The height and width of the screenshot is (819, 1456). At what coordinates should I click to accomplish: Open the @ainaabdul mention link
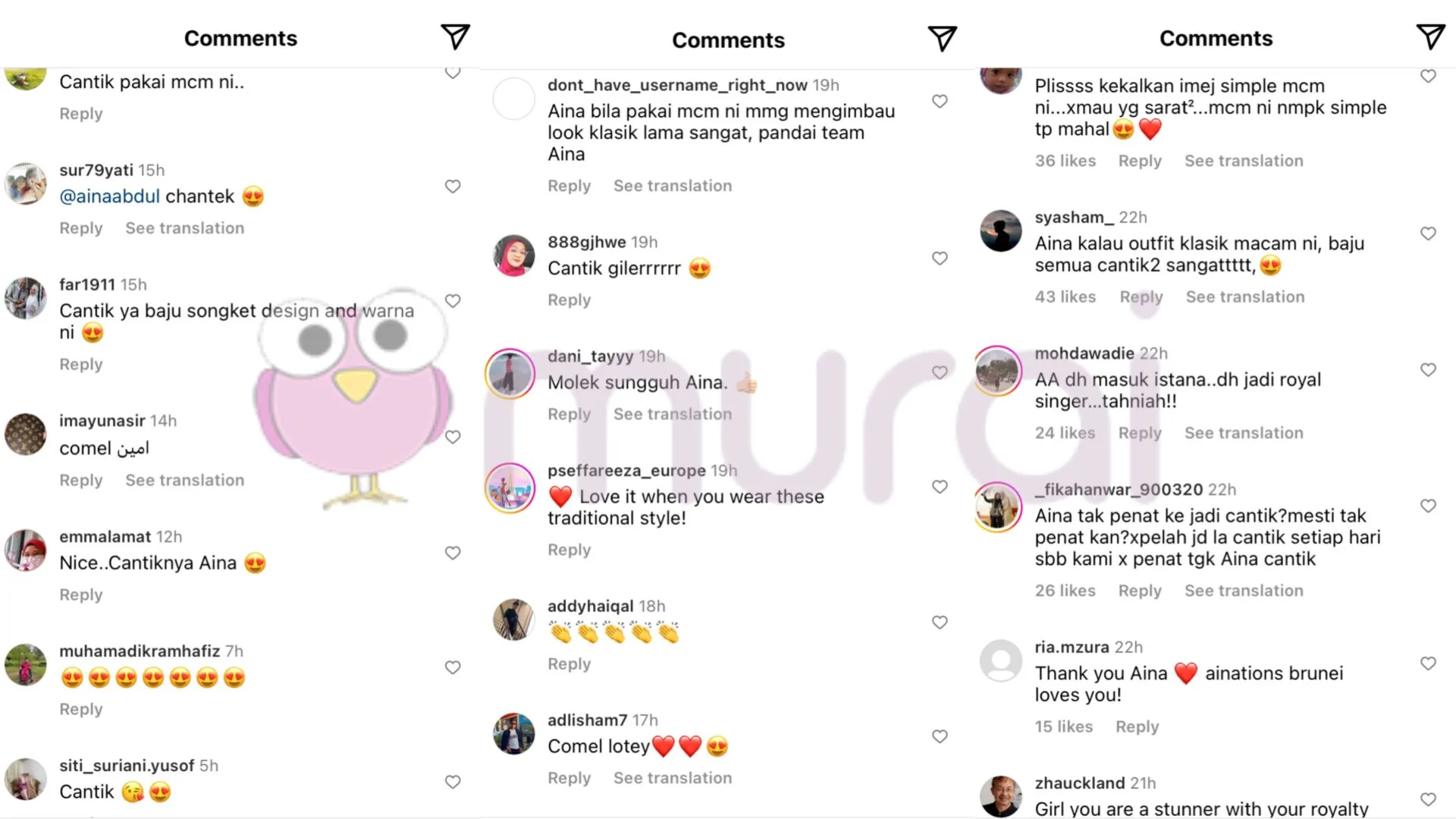pos(110,196)
